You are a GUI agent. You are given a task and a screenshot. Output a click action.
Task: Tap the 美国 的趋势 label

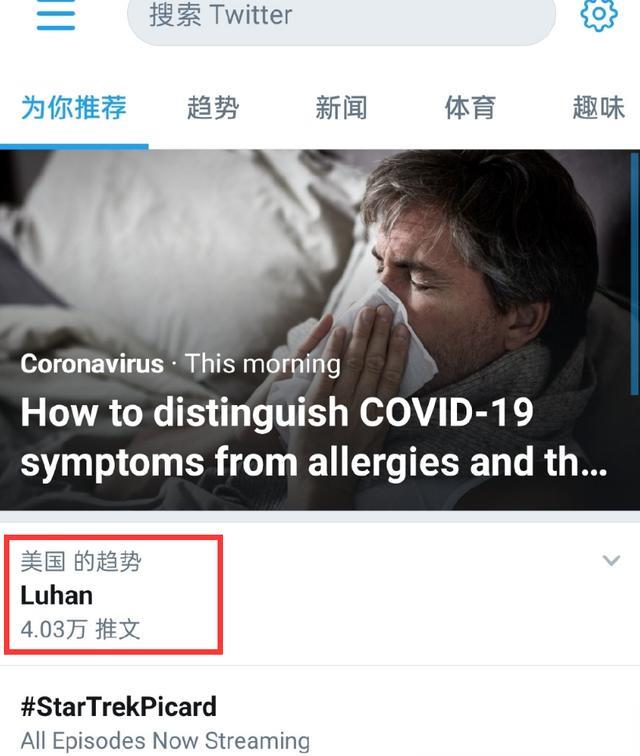tap(81, 562)
